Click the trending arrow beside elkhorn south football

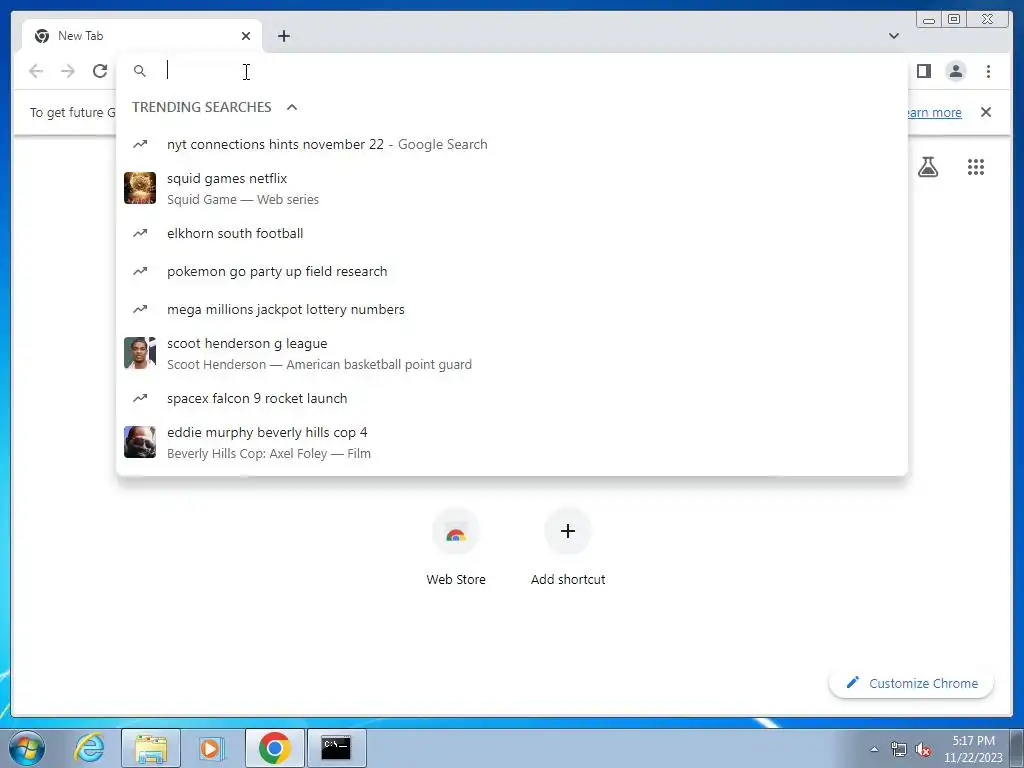click(x=140, y=233)
